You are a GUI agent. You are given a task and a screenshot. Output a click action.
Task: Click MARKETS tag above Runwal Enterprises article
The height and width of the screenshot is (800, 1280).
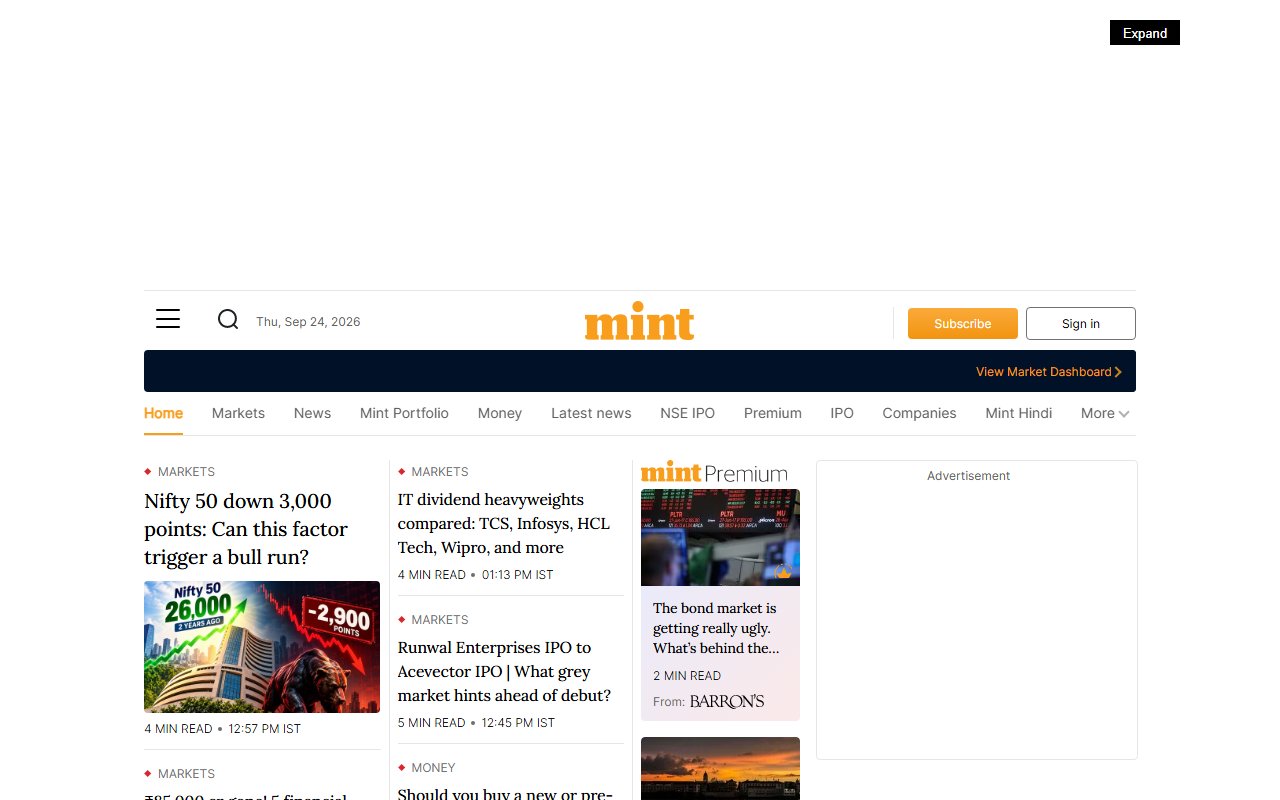440,620
